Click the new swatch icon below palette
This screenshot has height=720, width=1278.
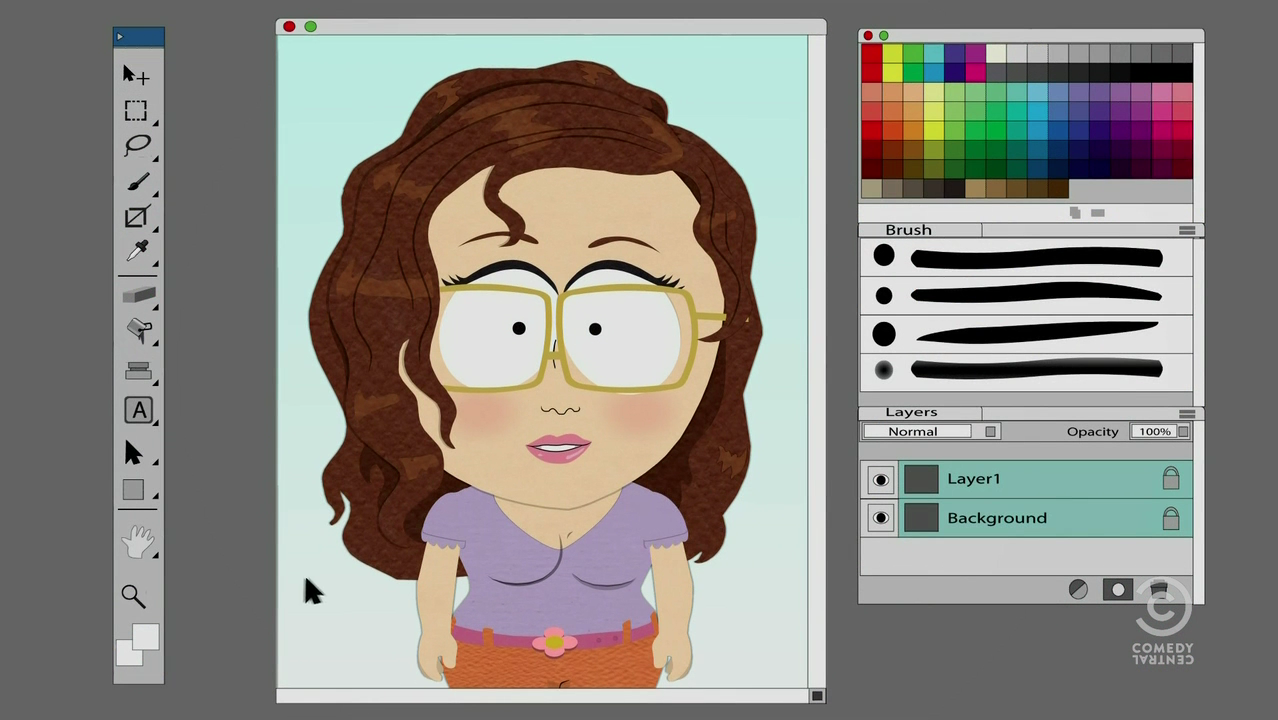[x=1076, y=212]
